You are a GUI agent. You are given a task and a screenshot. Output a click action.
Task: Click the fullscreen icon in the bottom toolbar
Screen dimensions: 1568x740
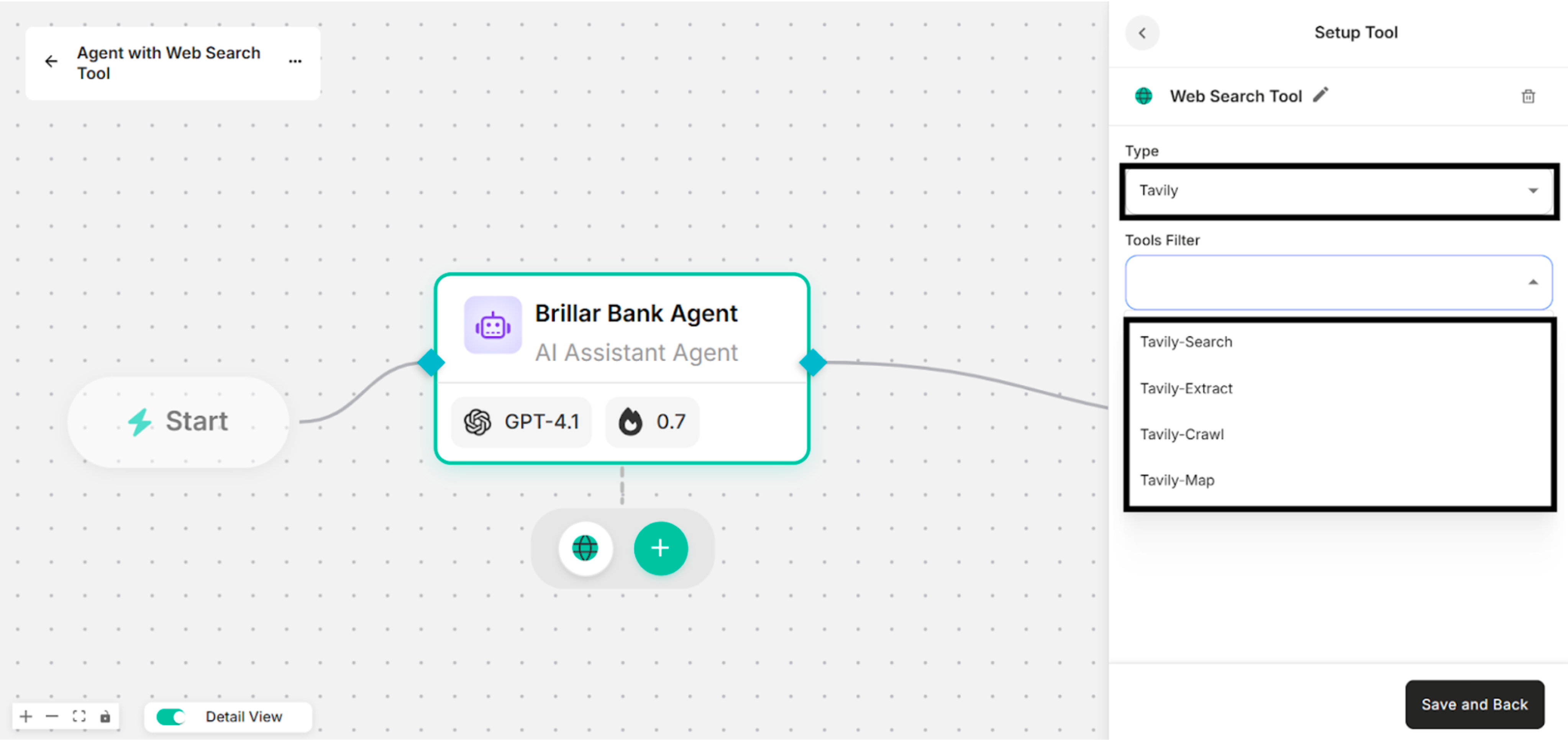[x=79, y=716]
